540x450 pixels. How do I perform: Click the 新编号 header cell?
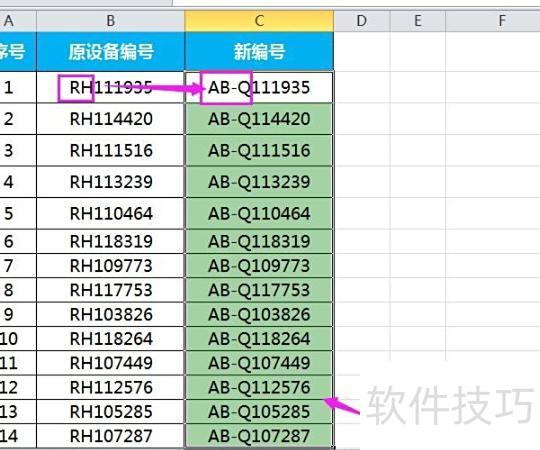(x=259, y=52)
